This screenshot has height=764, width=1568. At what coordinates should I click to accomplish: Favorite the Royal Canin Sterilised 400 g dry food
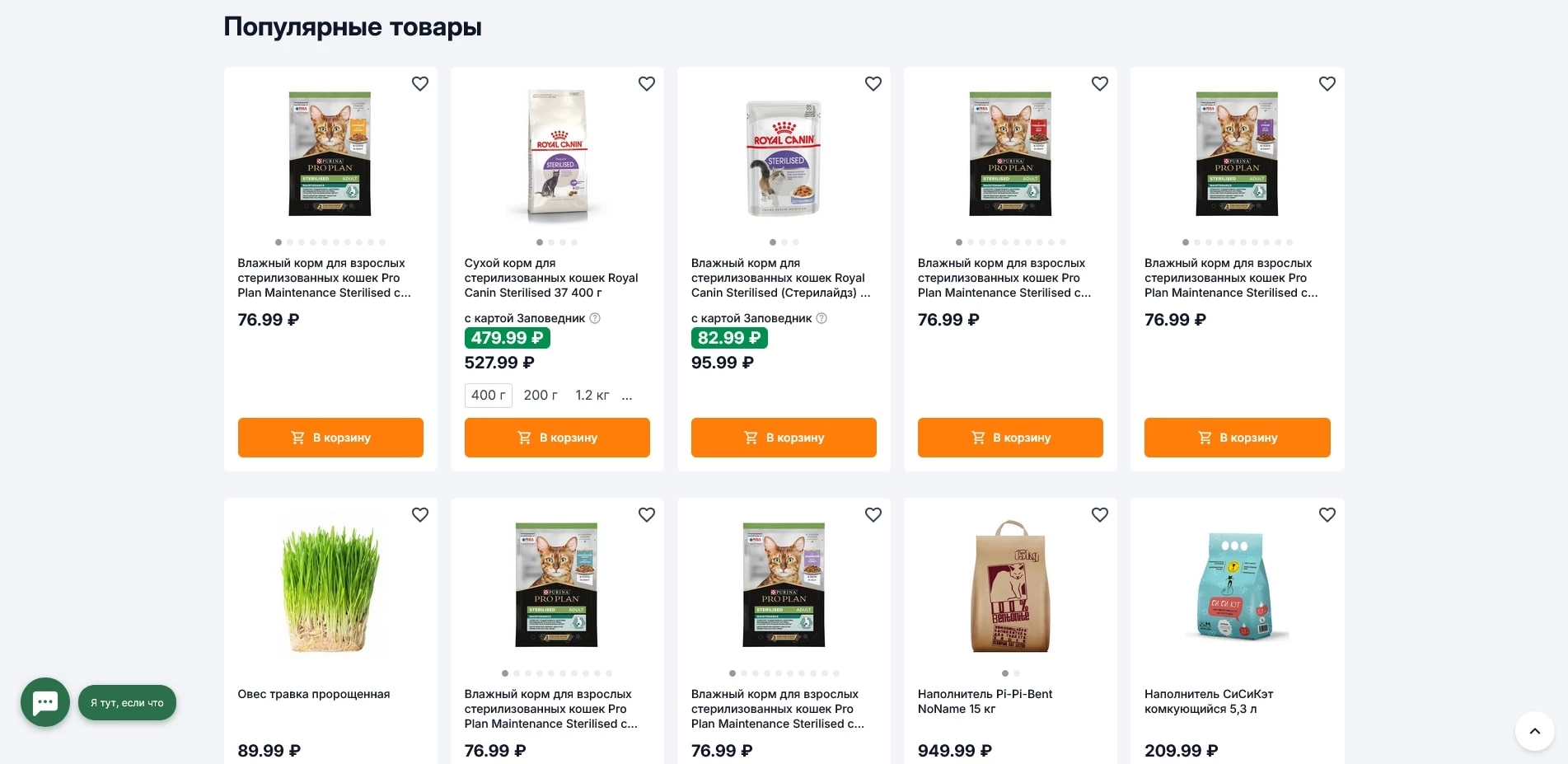[x=647, y=84]
